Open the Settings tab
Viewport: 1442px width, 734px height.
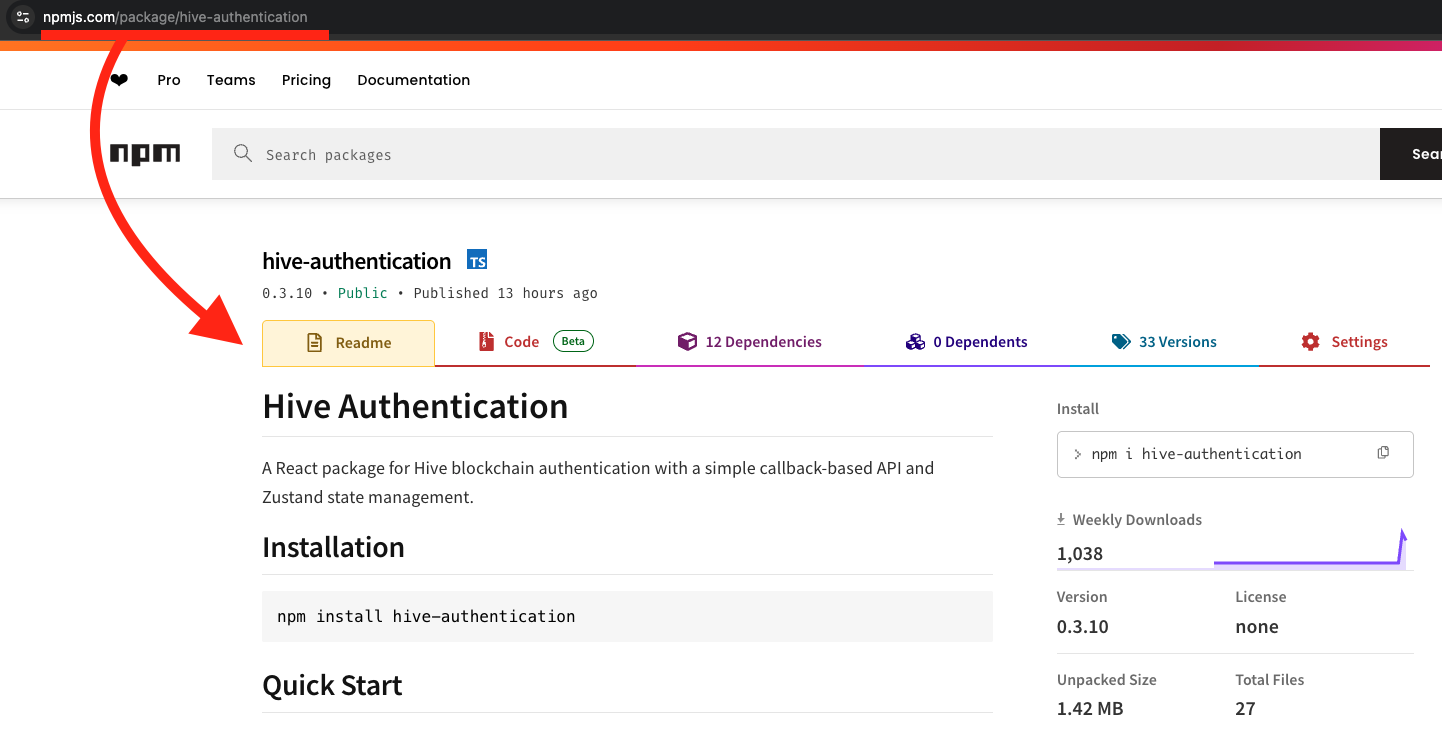click(1344, 342)
